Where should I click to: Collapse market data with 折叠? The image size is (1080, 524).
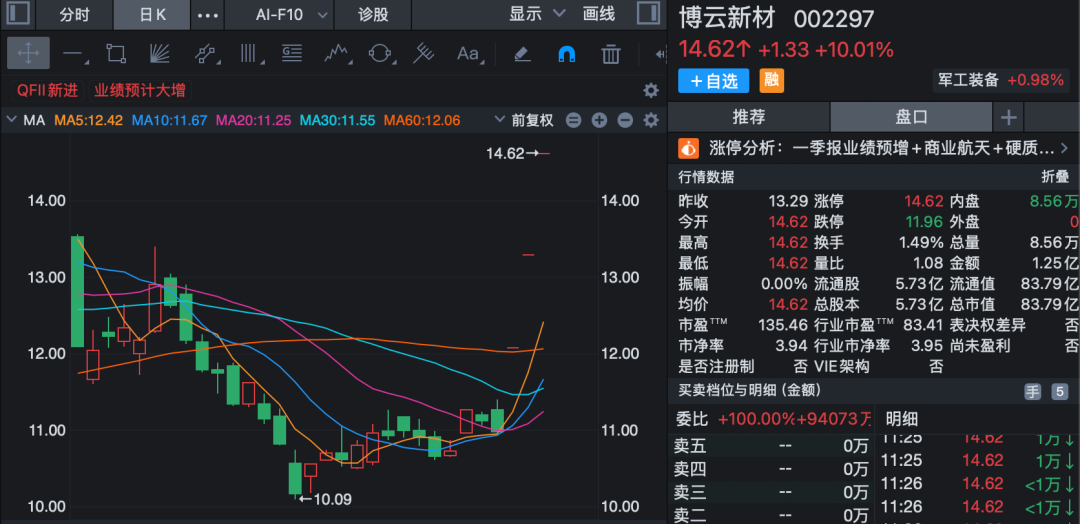pos(1055,177)
